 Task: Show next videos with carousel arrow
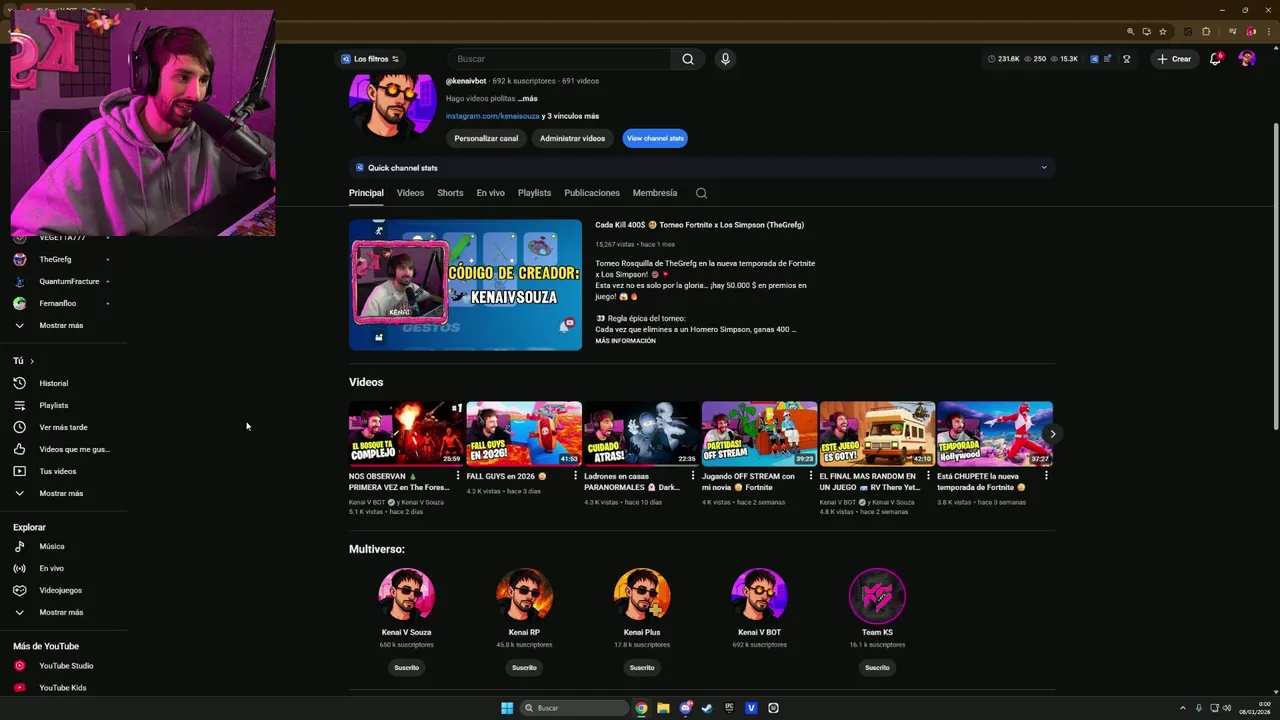click(1052, 434)
